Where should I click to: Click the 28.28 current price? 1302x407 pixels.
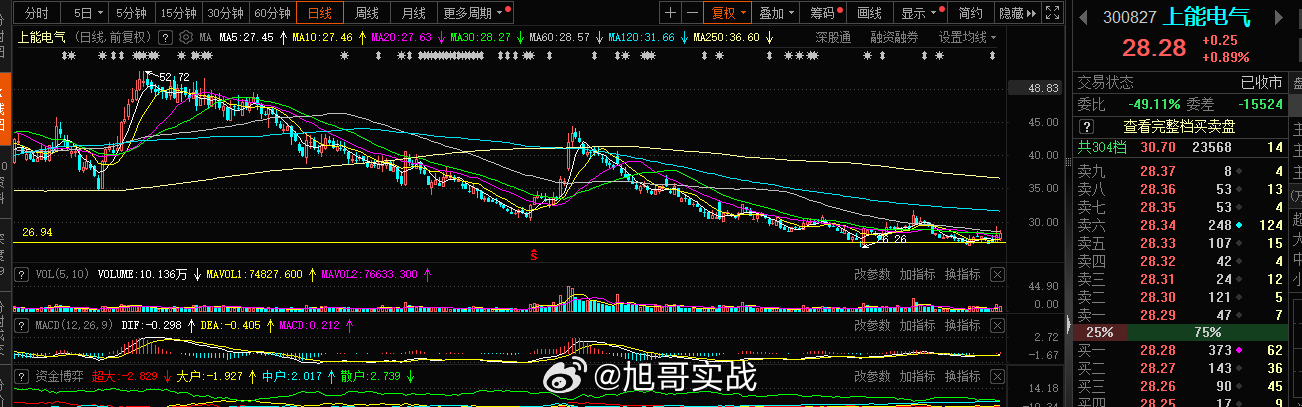pos(1154,49)
